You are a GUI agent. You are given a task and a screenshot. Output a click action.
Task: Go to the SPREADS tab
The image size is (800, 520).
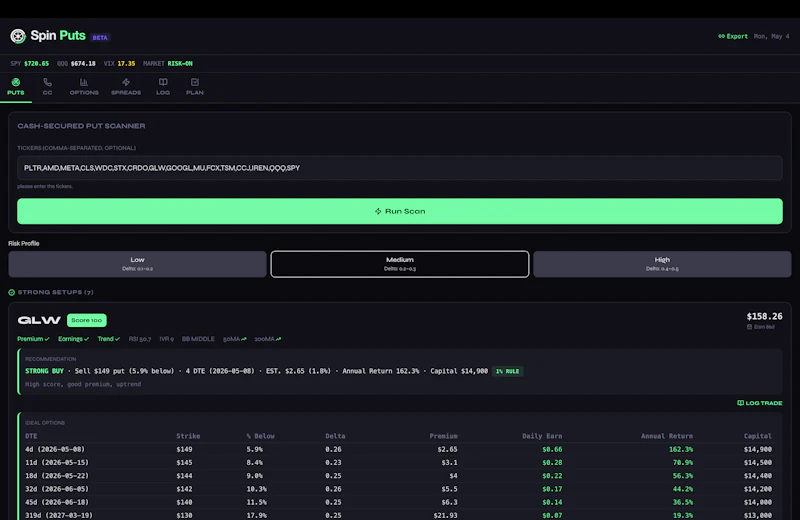click(x=126, y=87)
